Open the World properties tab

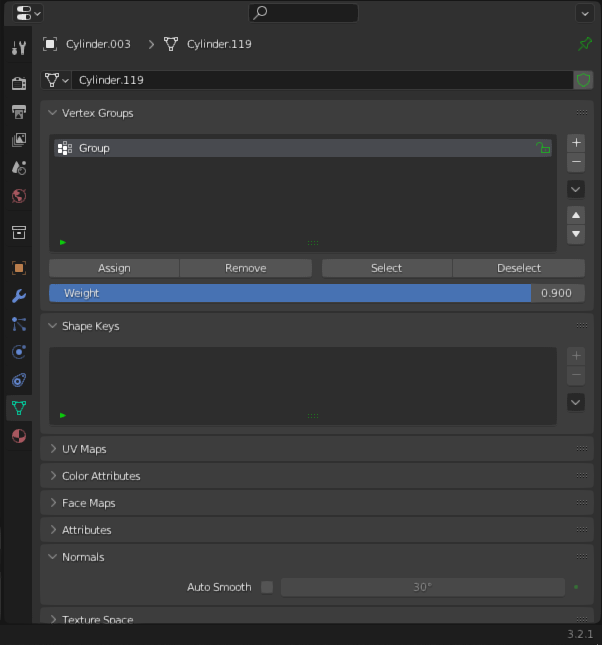(x=19, y=196)
